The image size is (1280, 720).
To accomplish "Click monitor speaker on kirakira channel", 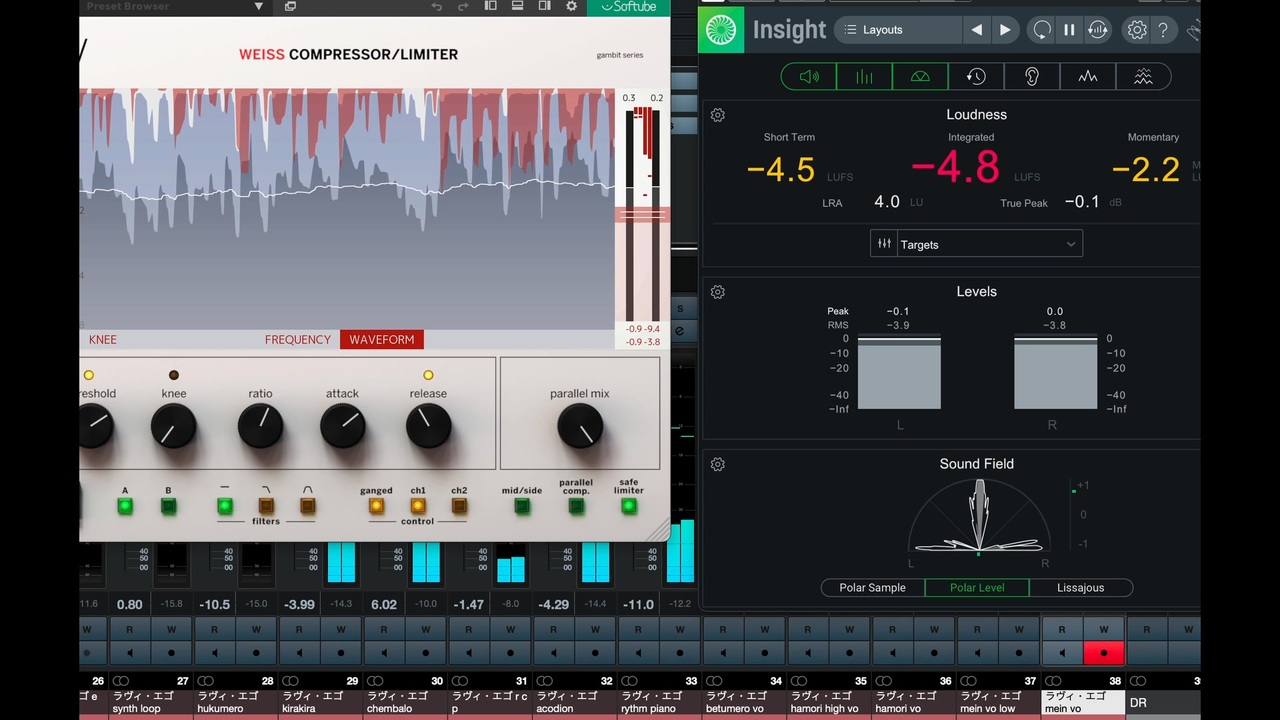I will [298, 654].
